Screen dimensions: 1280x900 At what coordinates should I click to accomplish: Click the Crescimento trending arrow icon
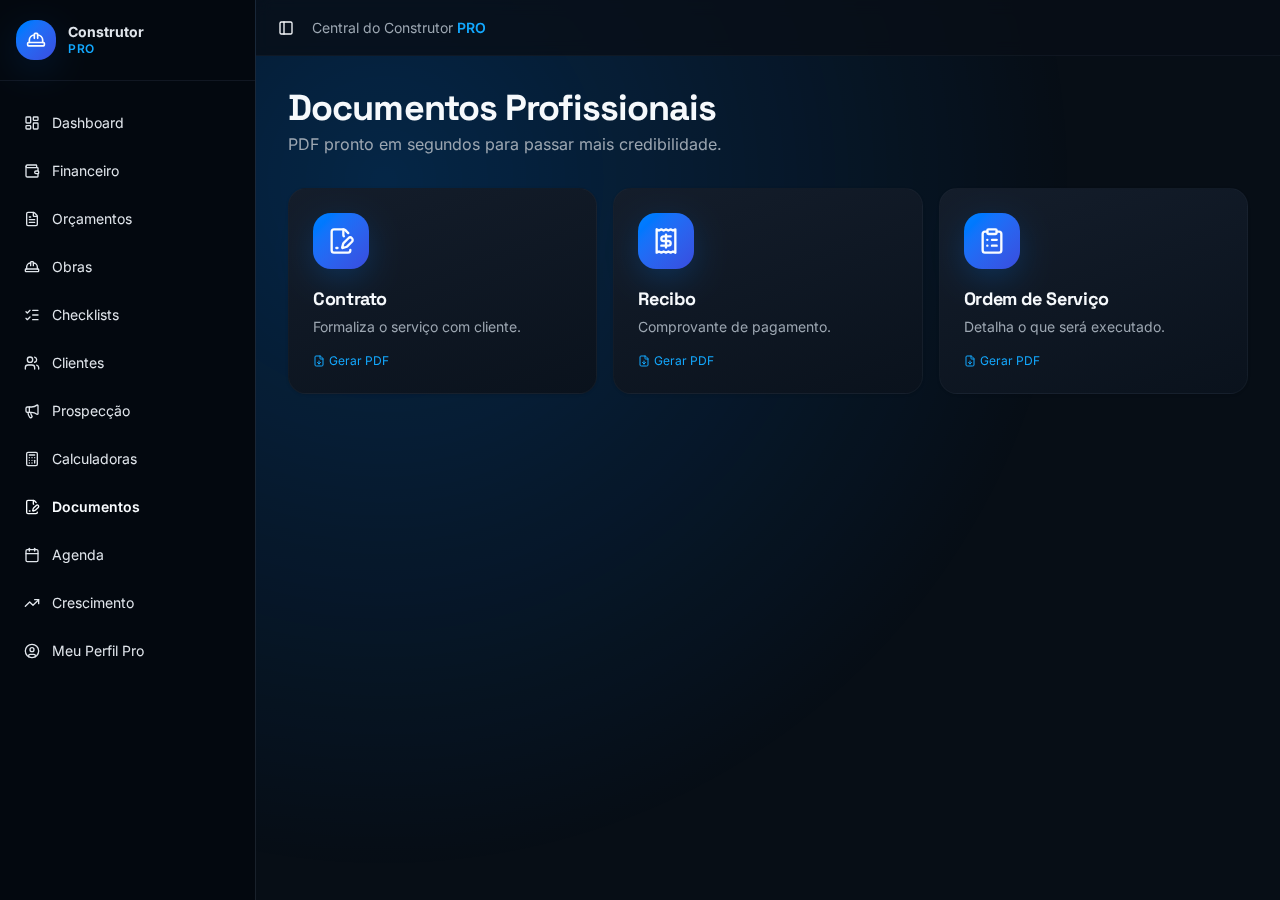32,603
